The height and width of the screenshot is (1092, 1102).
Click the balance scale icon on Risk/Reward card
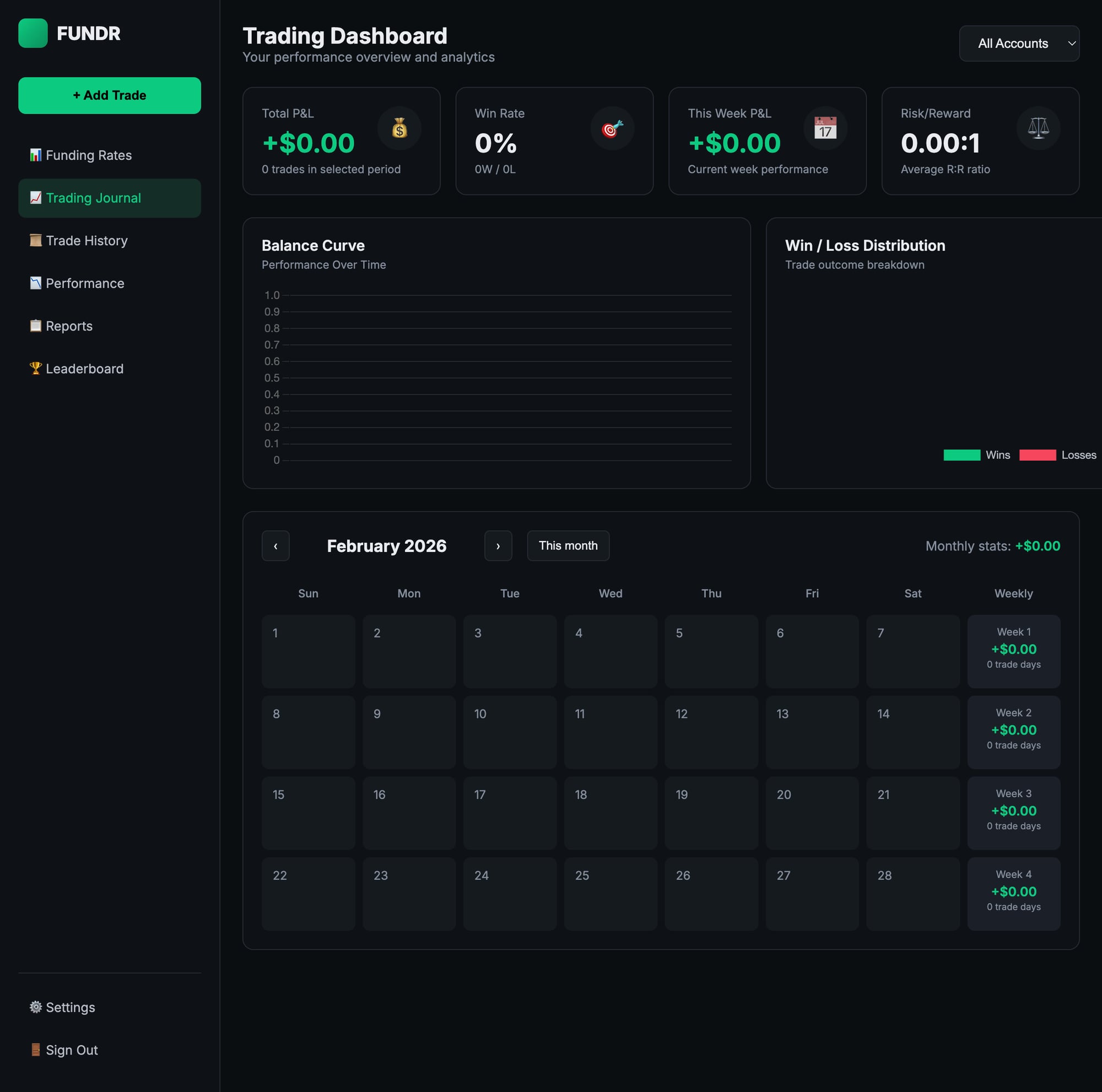[1038, 128]
